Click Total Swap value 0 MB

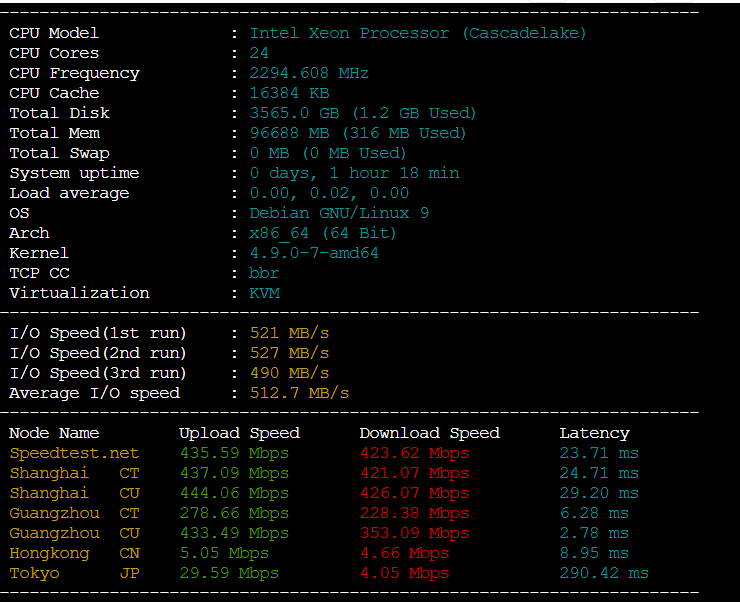(269, 153)
